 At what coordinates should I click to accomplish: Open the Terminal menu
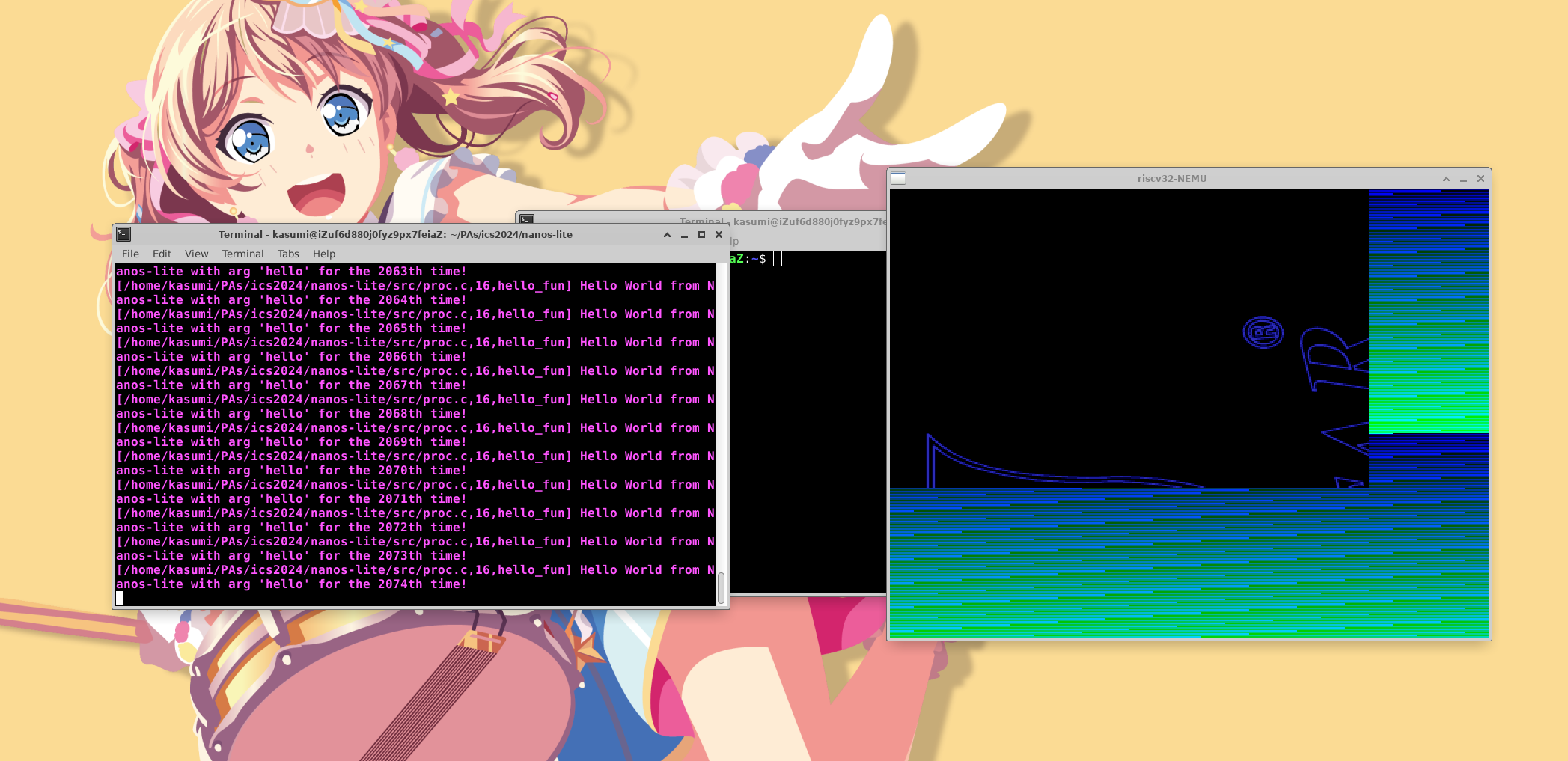pyautogui.click(x=242, y=254)
